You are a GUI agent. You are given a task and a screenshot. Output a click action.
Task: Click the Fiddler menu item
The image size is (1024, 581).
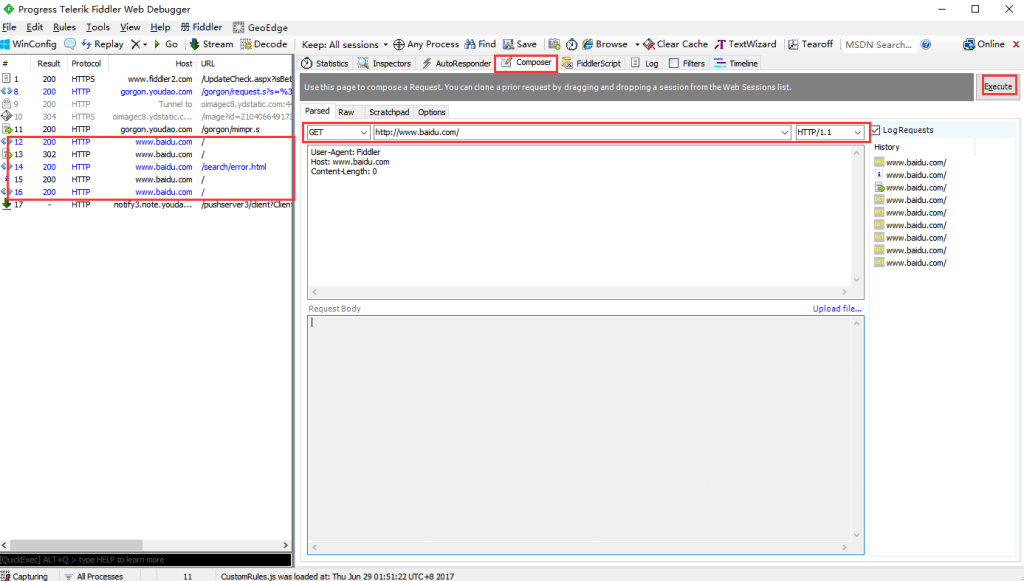click(x=201, y=27)
